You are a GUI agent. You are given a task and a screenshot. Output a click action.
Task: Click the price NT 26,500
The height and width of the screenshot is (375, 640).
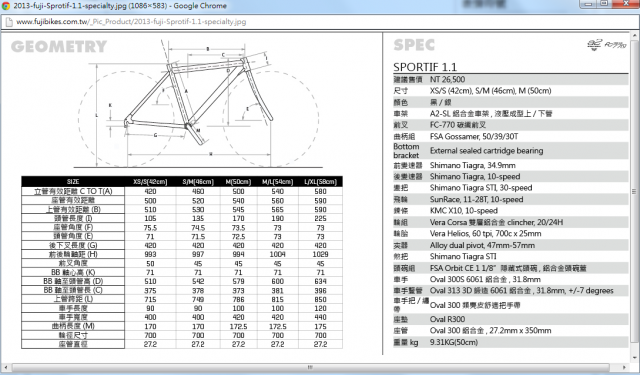click(x=447, y=80)
